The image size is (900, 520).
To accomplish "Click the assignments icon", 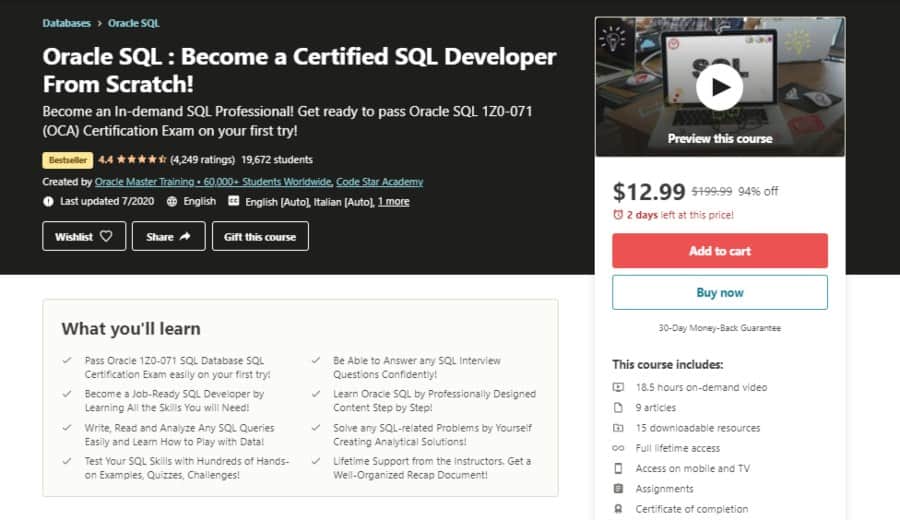I will (618, 489).
